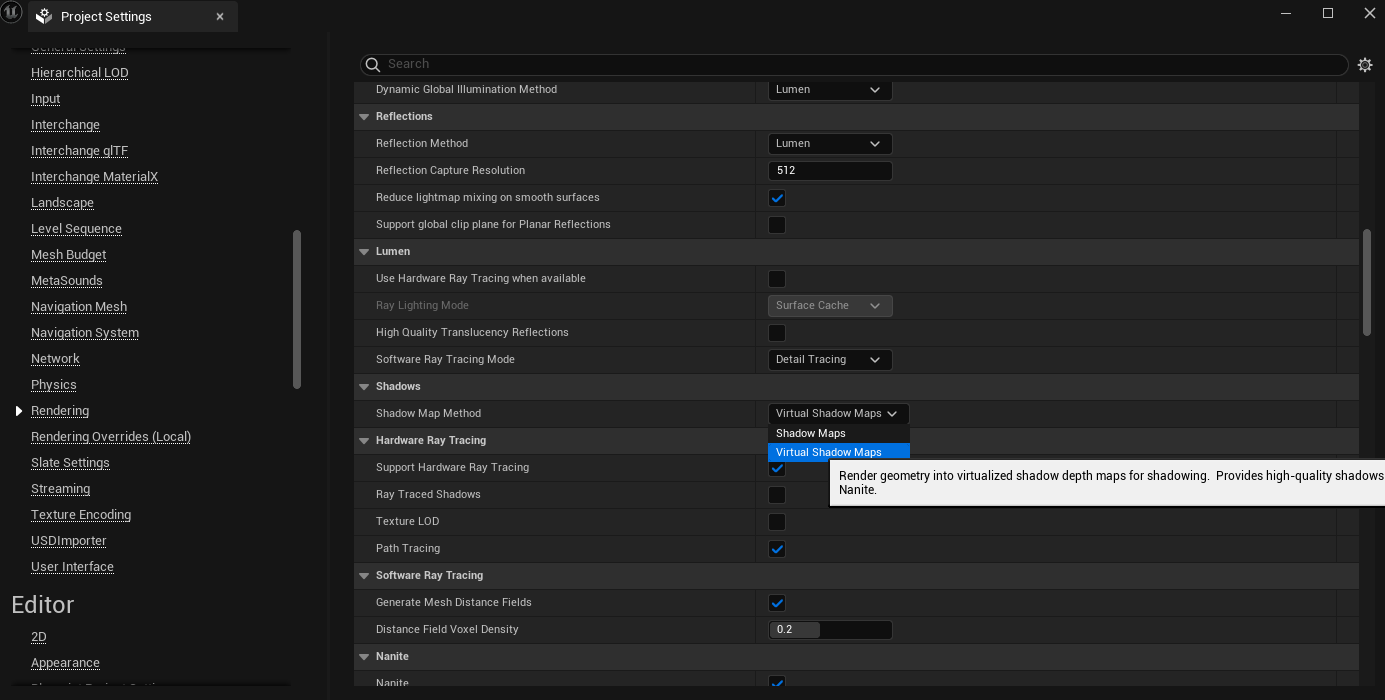Open the settings gear next to search
1385x700 pixels.
(1365, 65)
